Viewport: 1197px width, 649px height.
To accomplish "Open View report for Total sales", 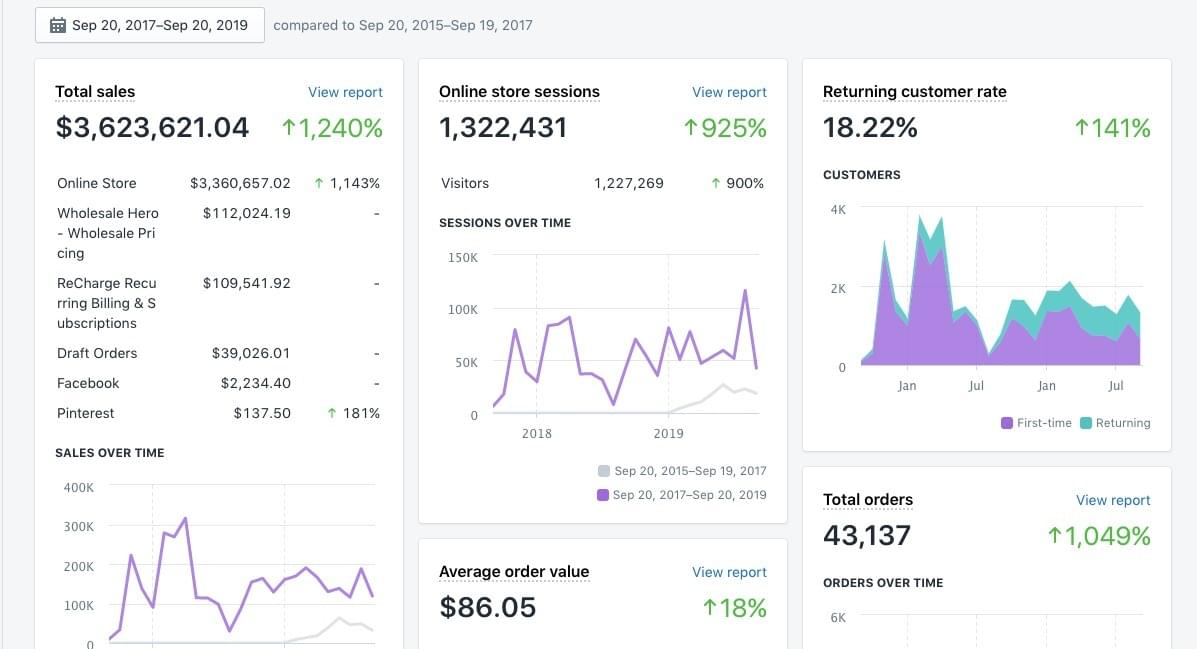I will 345,92.
